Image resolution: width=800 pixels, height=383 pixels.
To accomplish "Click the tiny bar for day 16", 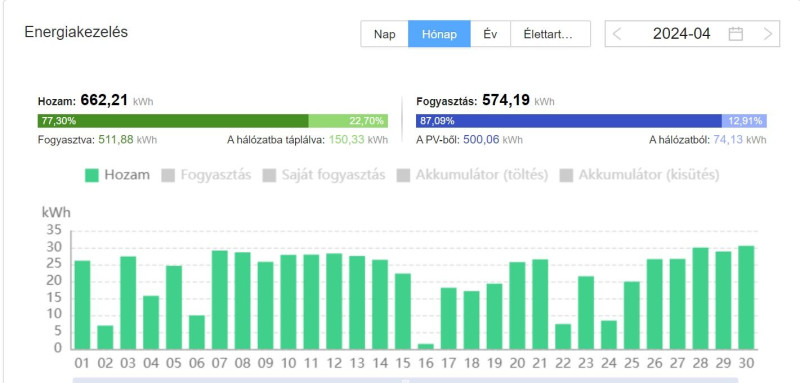I will 426,347.
